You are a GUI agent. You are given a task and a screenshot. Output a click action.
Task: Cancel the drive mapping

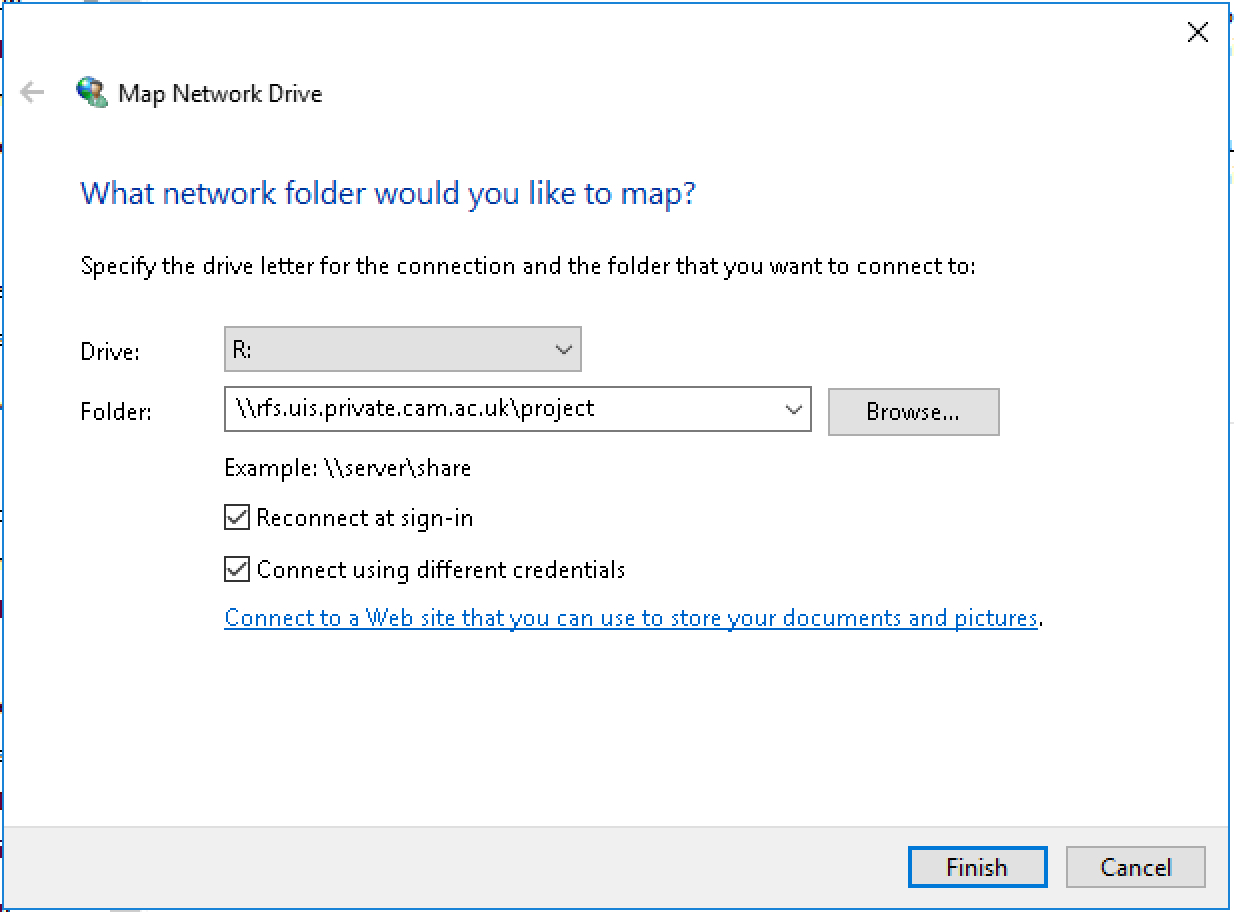[x=1135, y=867]
